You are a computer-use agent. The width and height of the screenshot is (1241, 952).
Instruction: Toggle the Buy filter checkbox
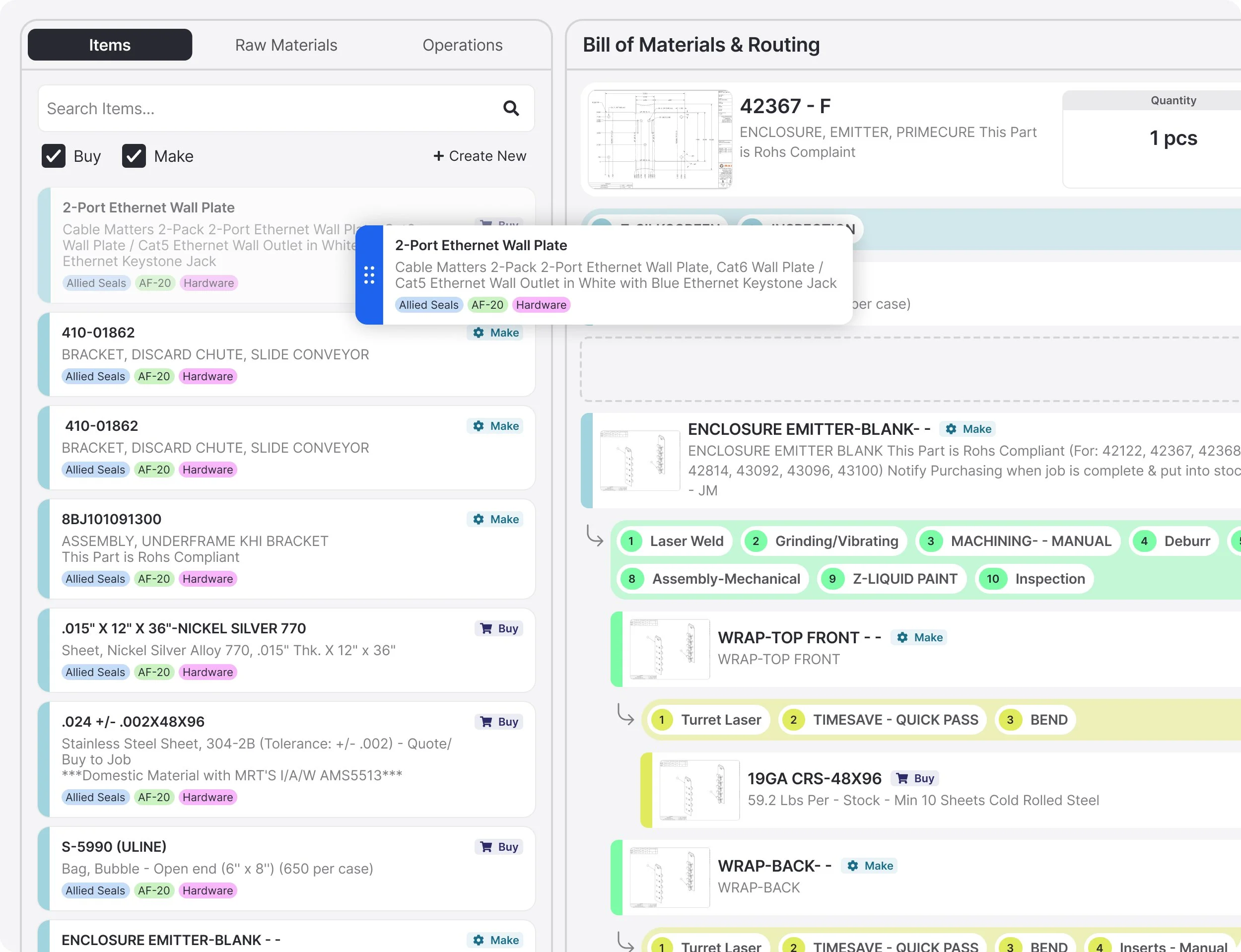coord(54,156)
